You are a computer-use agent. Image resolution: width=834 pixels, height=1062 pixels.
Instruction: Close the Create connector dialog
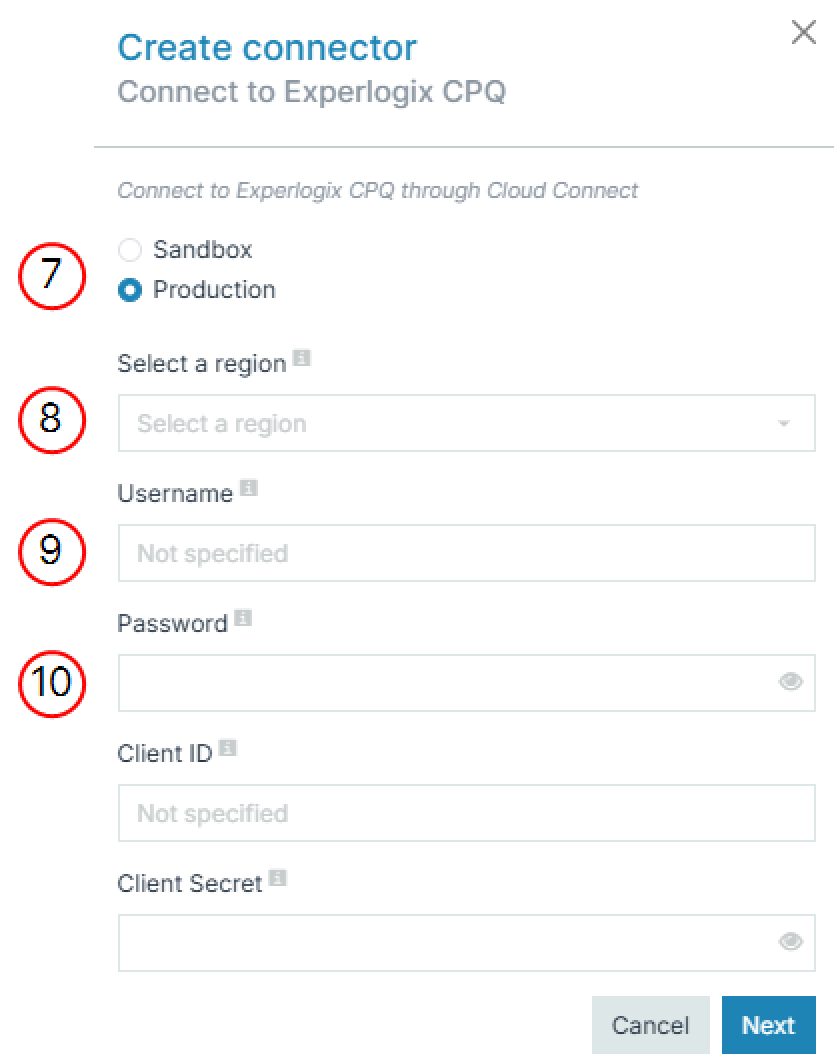pyautogui.click(x=803, y=33)
